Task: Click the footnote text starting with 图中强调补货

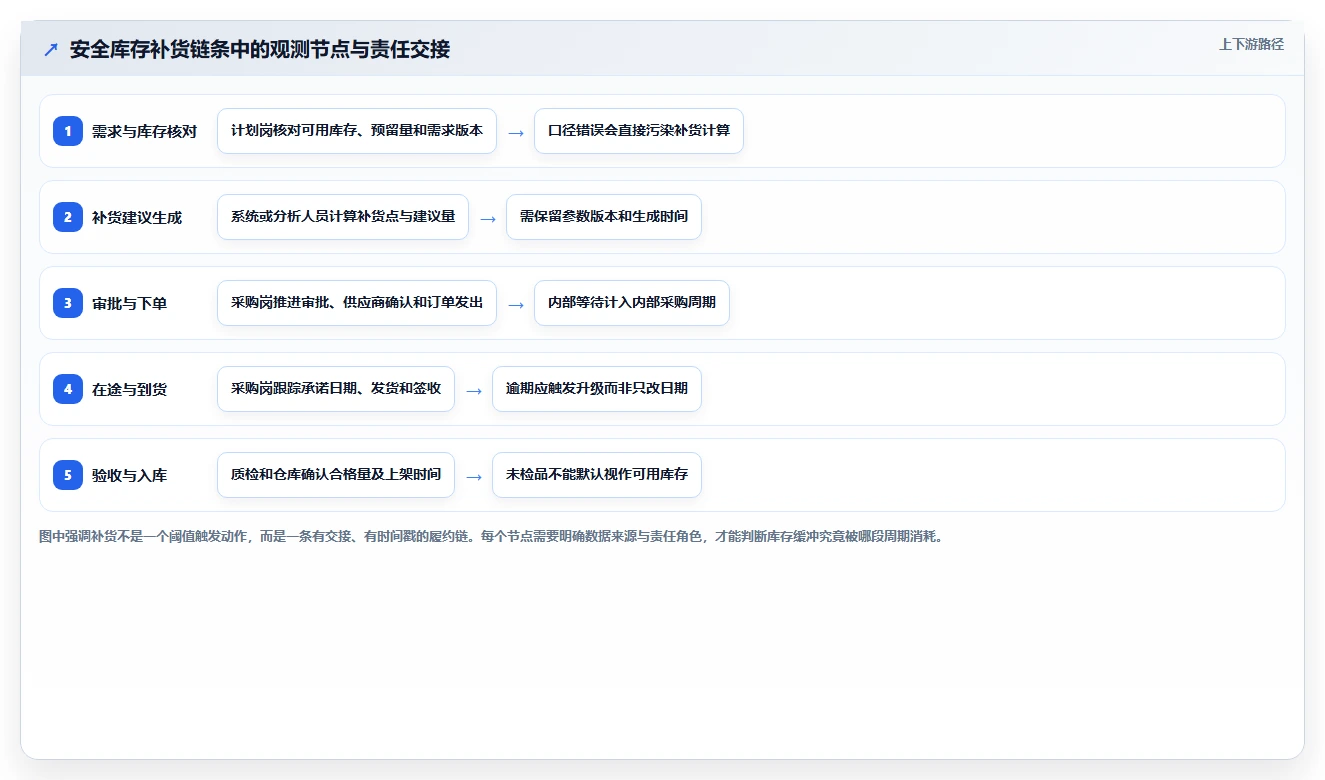Action: pos(491,536)
